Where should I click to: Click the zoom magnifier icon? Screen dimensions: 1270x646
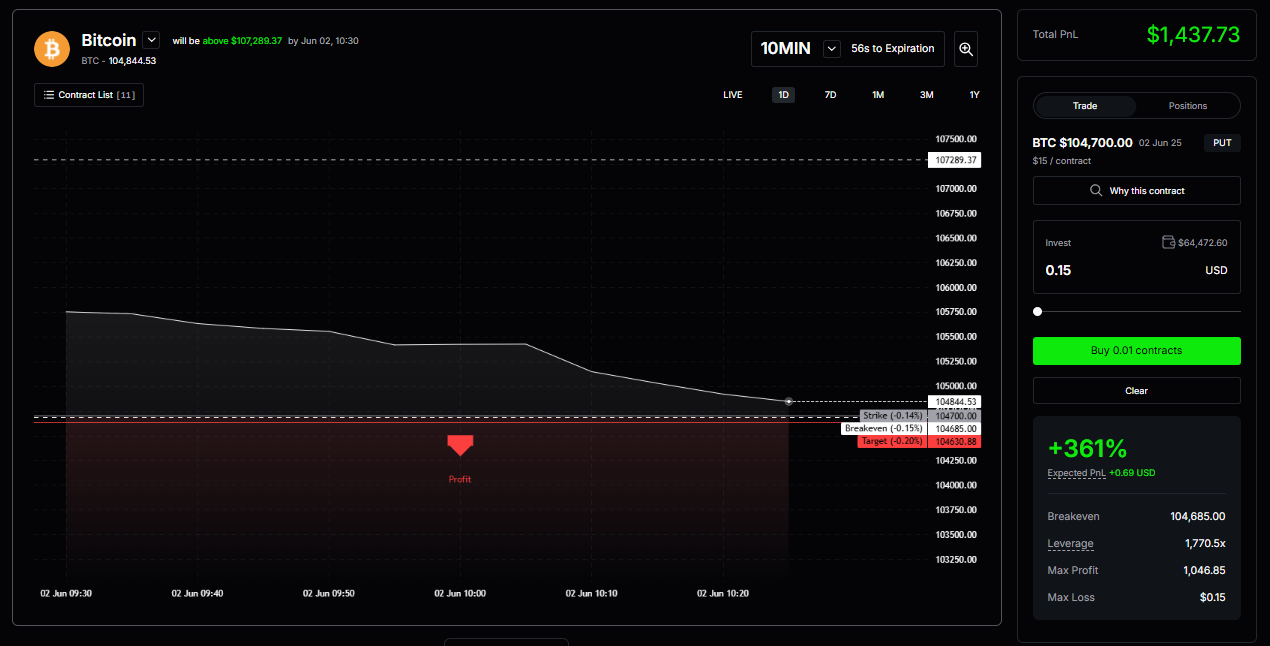click(966, 49)
